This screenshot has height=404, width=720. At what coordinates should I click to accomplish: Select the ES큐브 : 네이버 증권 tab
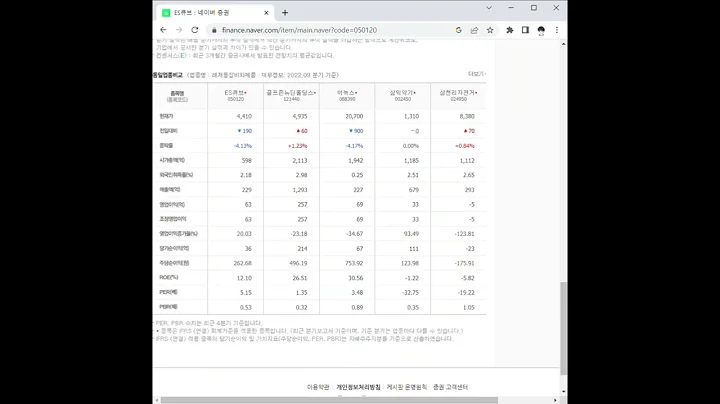[215, 13]
